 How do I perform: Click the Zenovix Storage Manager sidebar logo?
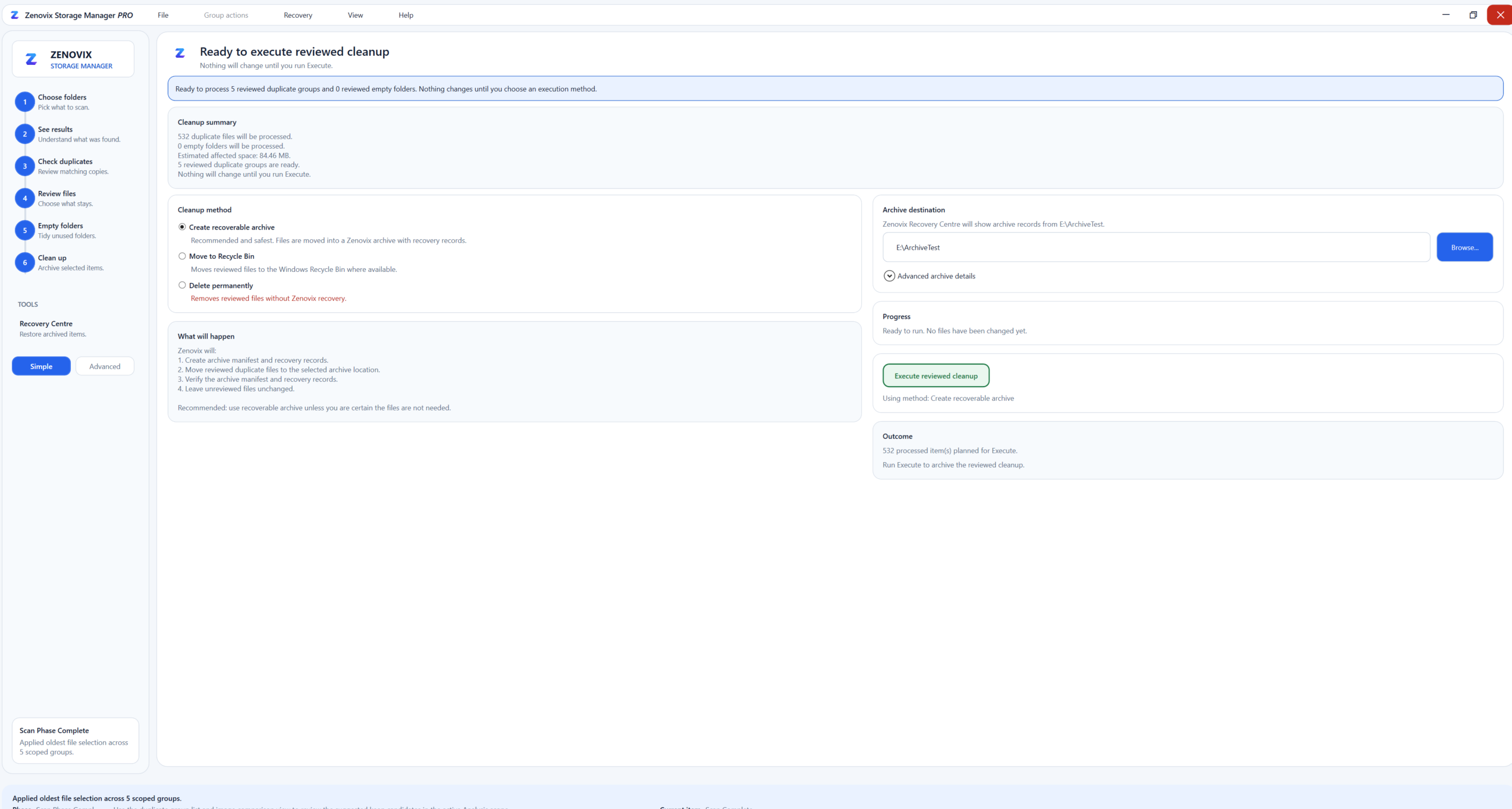pos(32,59)
